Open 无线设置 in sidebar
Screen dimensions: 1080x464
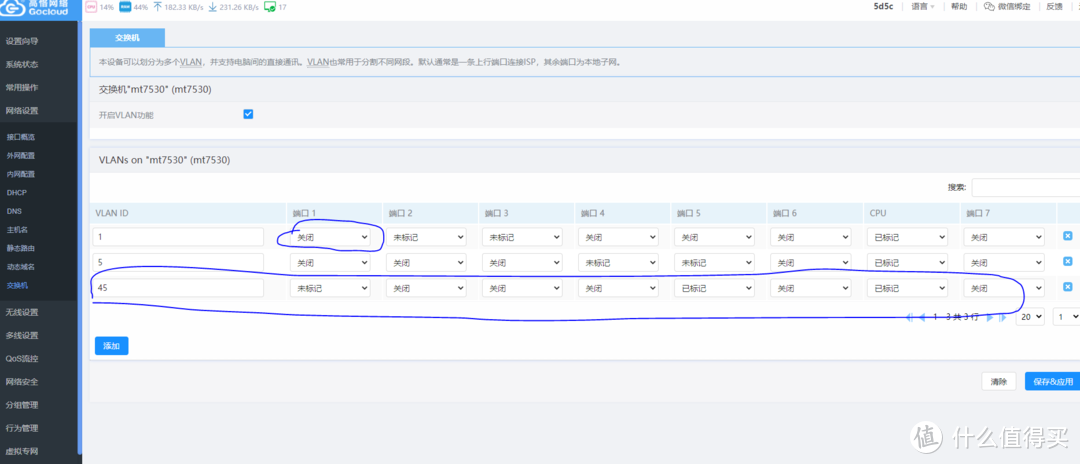pos(22,313)
